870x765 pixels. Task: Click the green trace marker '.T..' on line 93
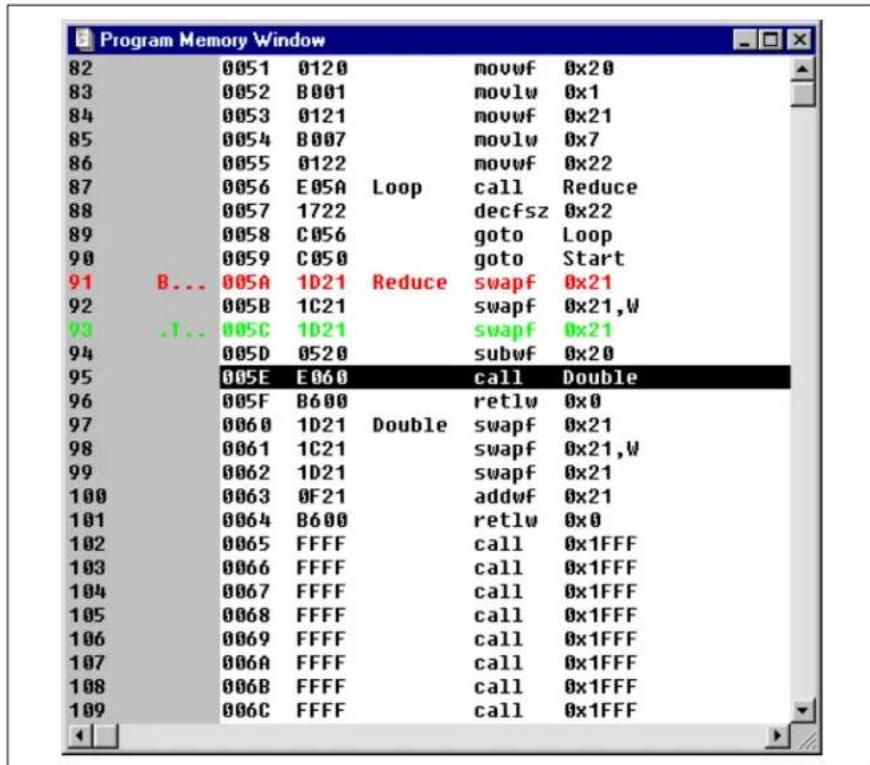point(181,330)
